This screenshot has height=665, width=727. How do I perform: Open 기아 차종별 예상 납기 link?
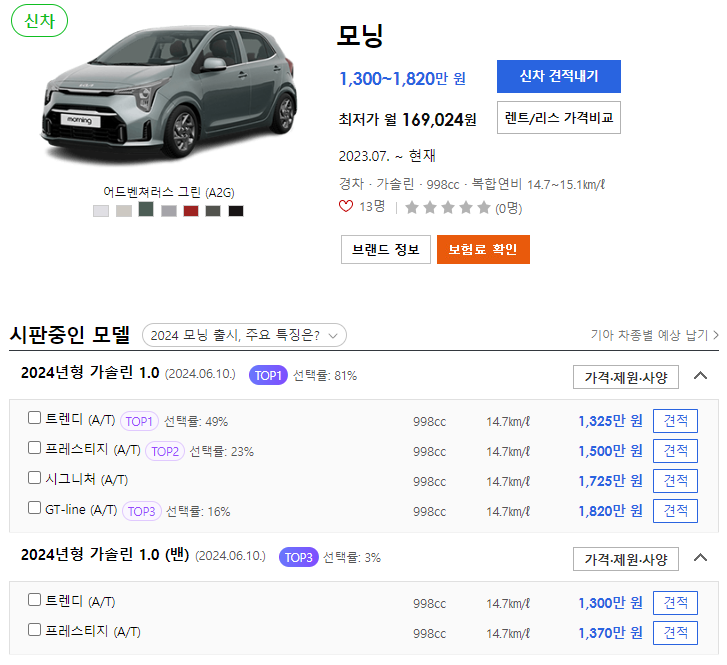[x=654, y=335]
